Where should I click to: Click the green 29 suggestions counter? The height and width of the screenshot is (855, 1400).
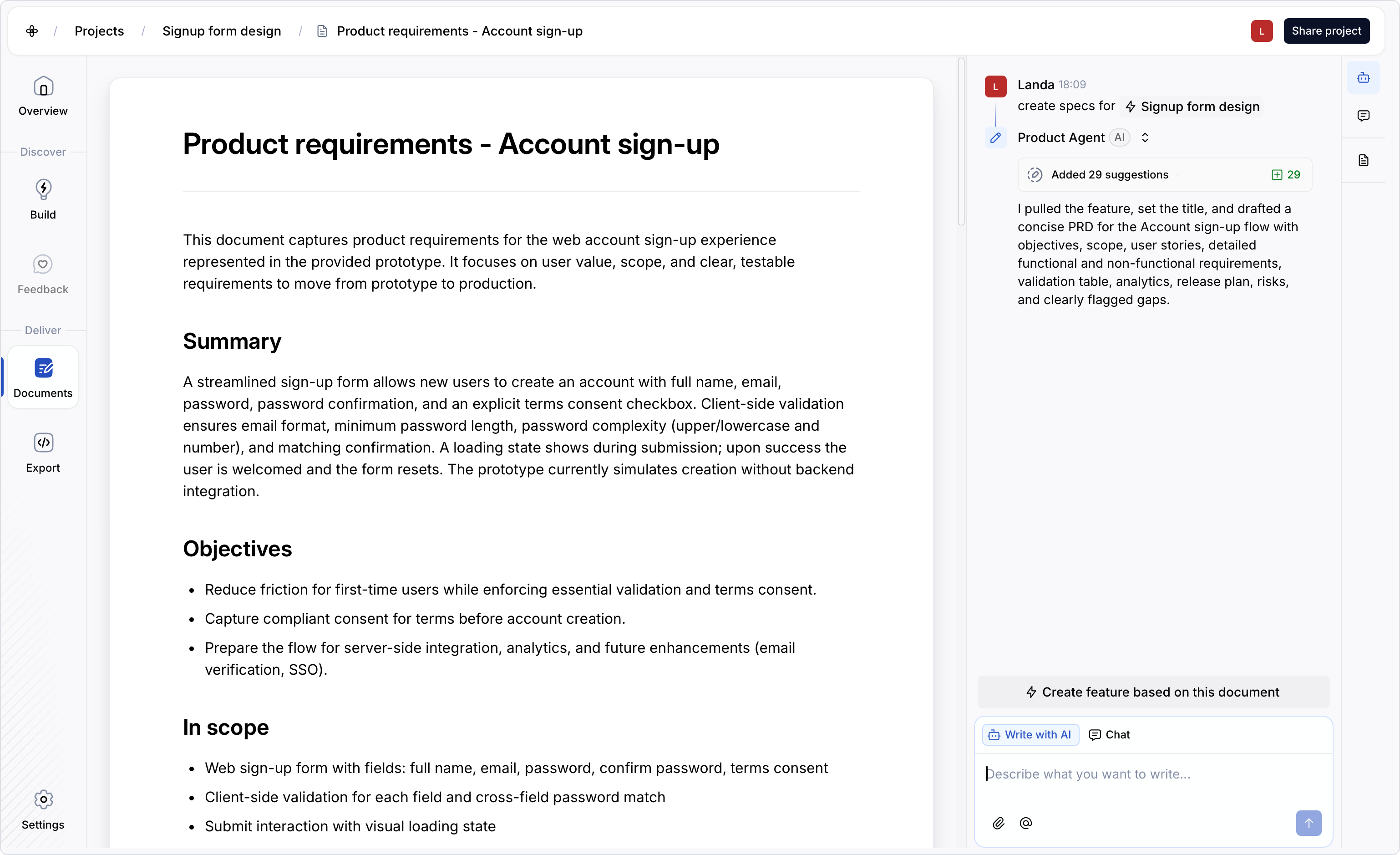coord(1286,174)
